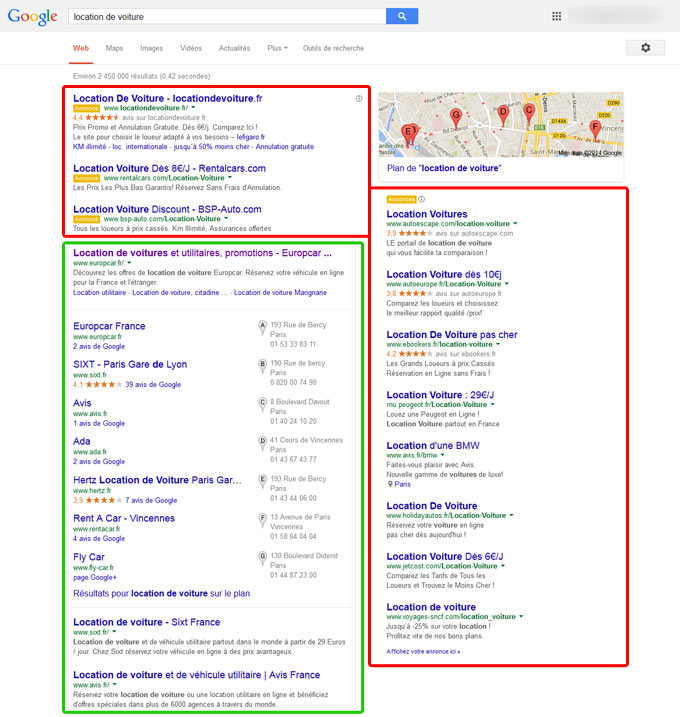Open the Location Voiture Dès 6€/J jetcost ad
The image size is (680, 717).
click(445, 556)
